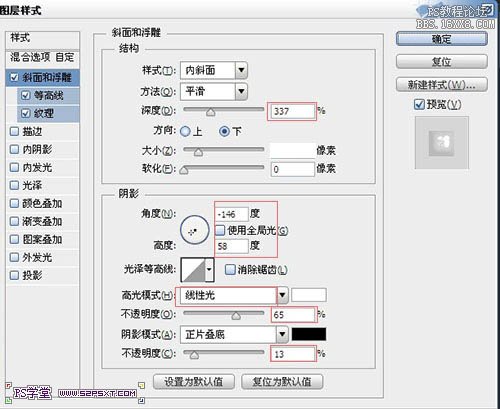The width and height of the screenshot is (500, 409).
Task: Toggle the 预览 preview checkbox
Action: tap(419, 104)
